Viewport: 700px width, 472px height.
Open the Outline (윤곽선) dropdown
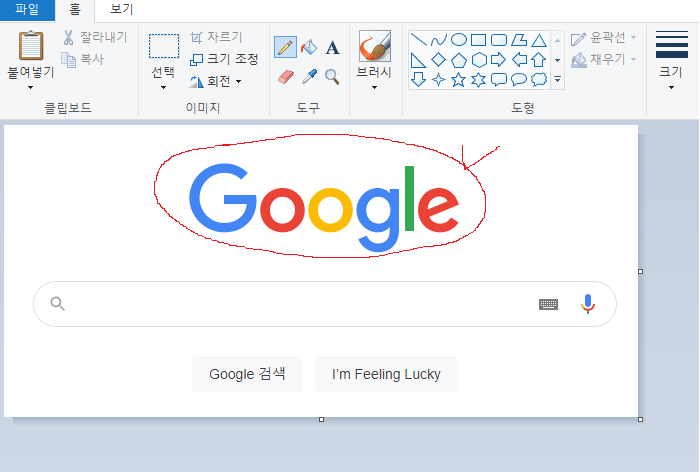point(604,38)
